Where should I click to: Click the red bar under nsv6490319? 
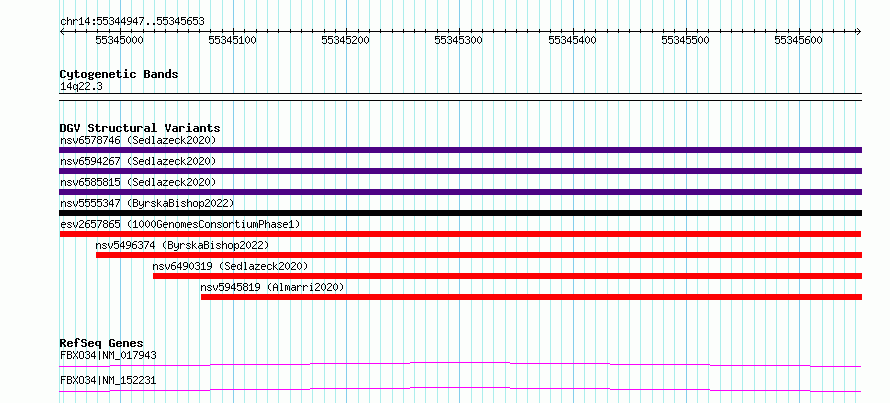[507, 276]
